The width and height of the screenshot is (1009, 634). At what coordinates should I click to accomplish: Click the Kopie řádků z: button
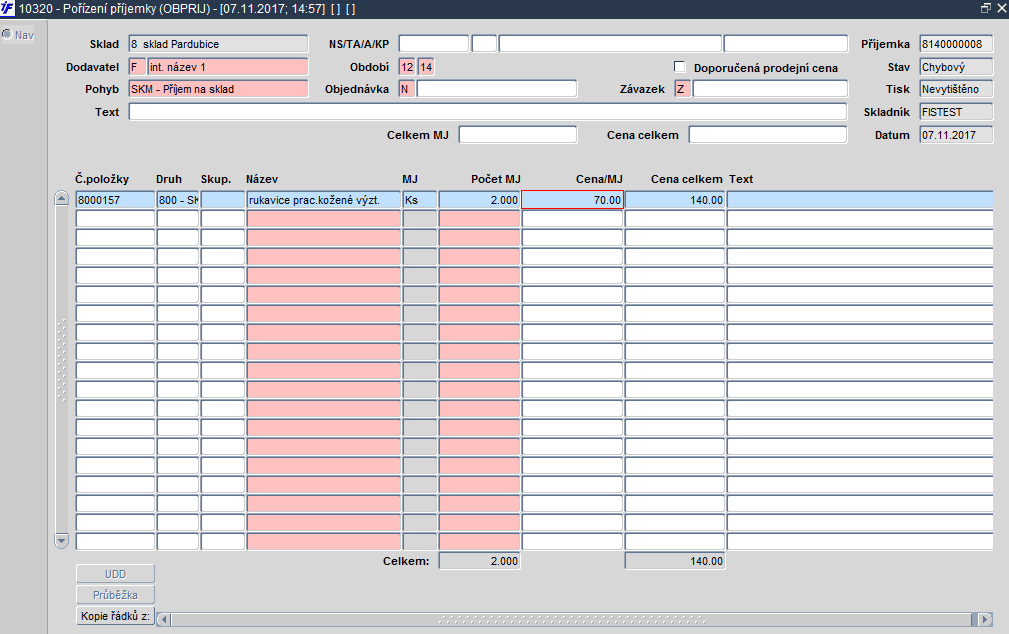(x=115, y=616)
